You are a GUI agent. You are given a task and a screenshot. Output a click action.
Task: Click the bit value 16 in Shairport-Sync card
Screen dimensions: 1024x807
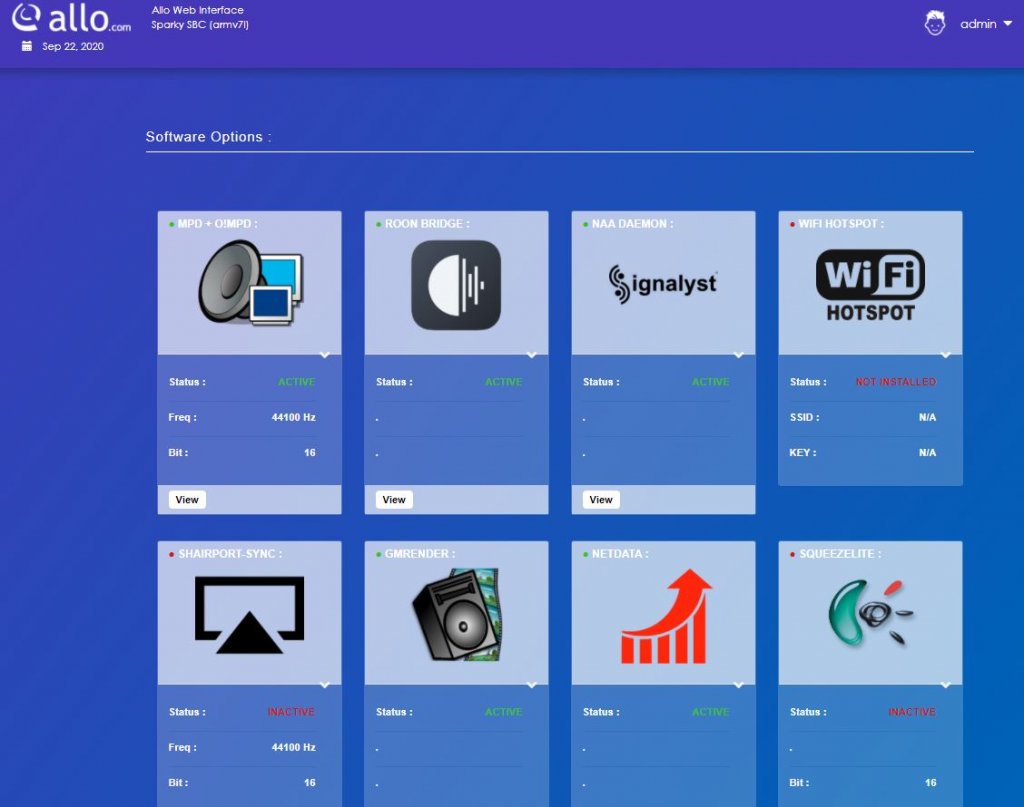click(310, 782)
